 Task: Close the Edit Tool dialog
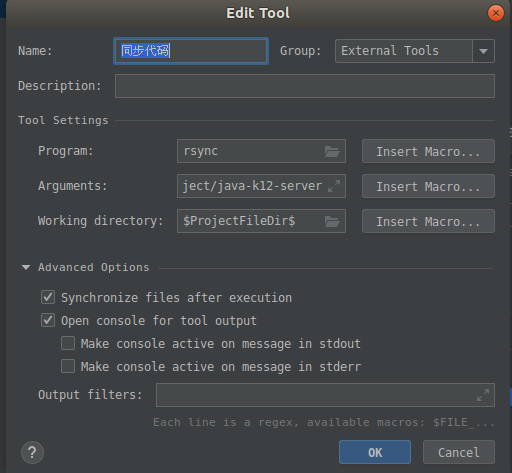click(x=496, y=13)
